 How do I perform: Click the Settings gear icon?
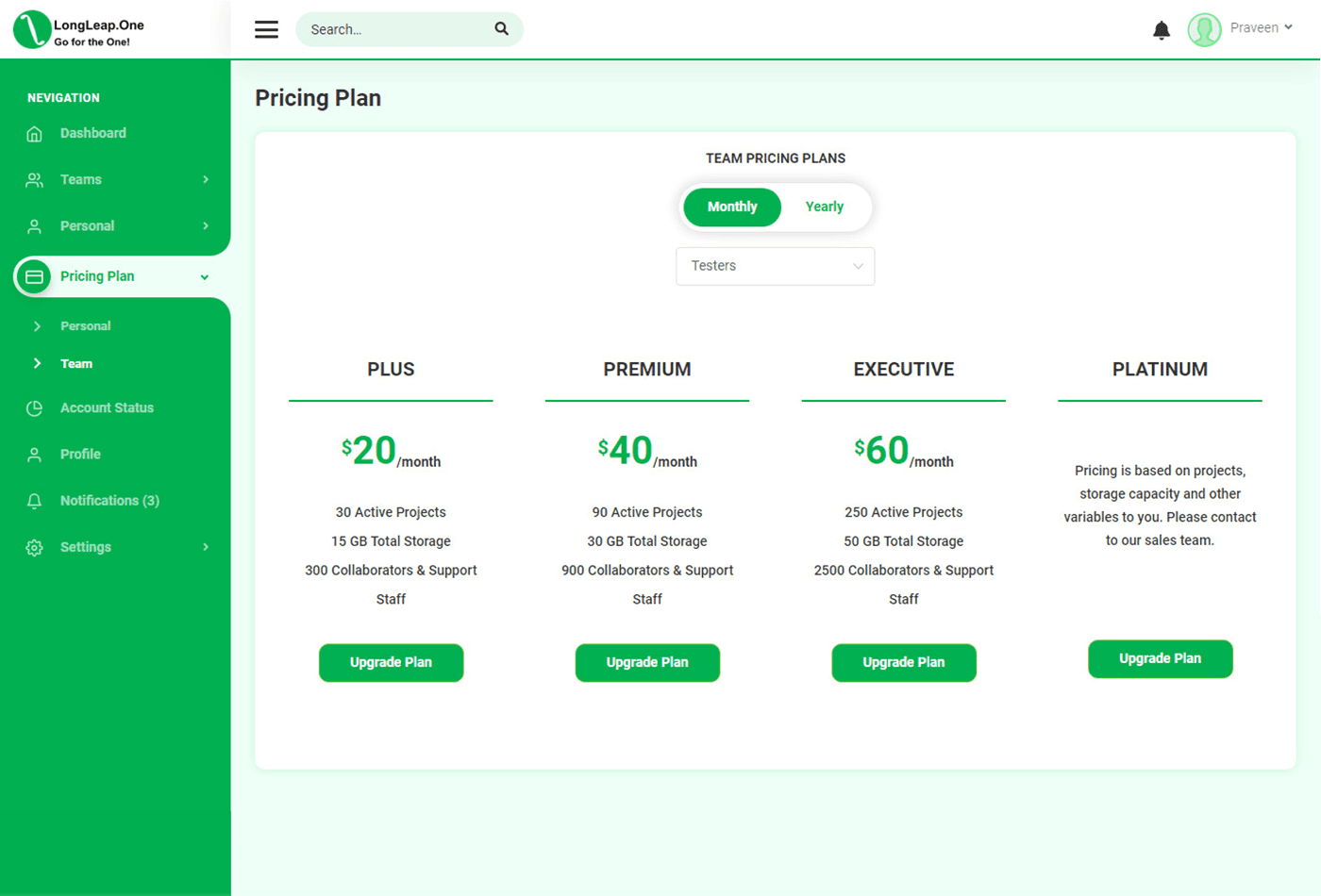coord(35,548)
